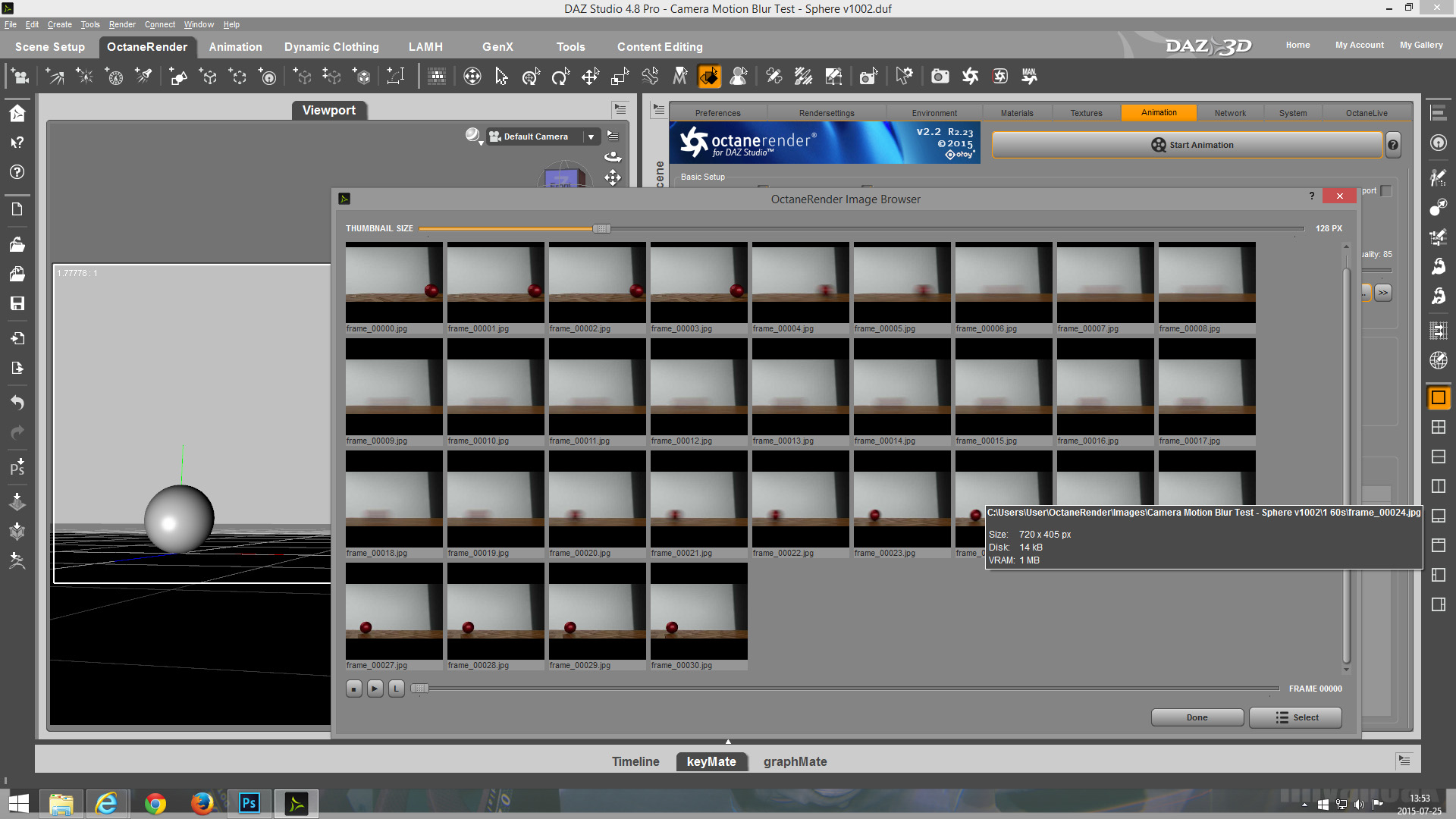Click the render camera icon
This screenshot has width=1456, height=819.
point(940,76)
